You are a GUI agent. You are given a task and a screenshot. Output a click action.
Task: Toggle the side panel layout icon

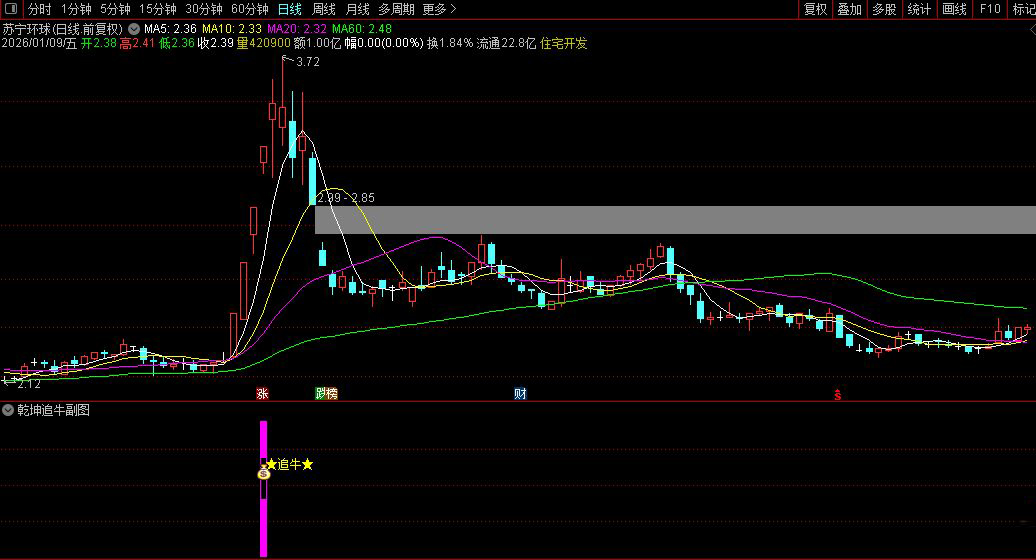11,9
